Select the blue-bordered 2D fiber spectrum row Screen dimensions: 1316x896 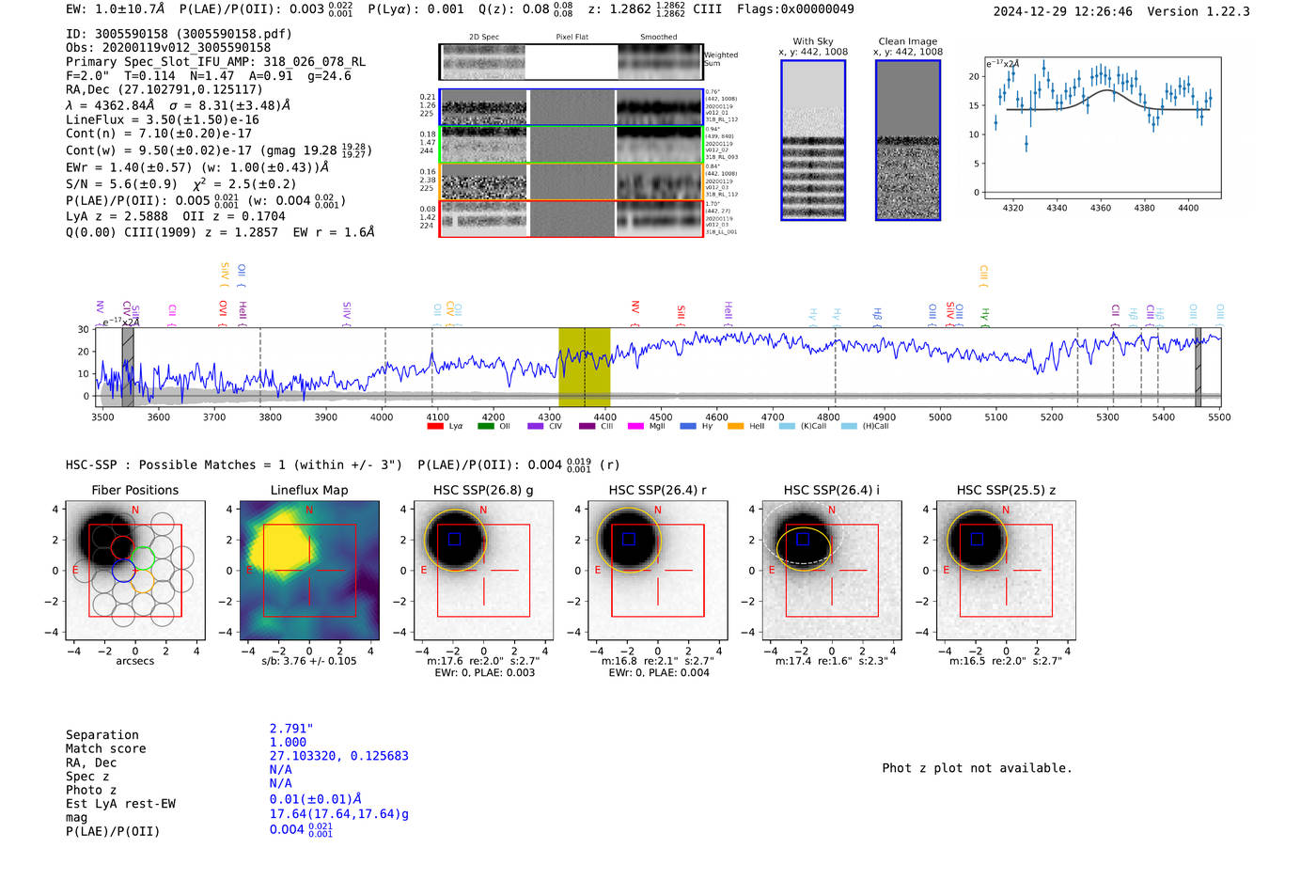(571, 107)
